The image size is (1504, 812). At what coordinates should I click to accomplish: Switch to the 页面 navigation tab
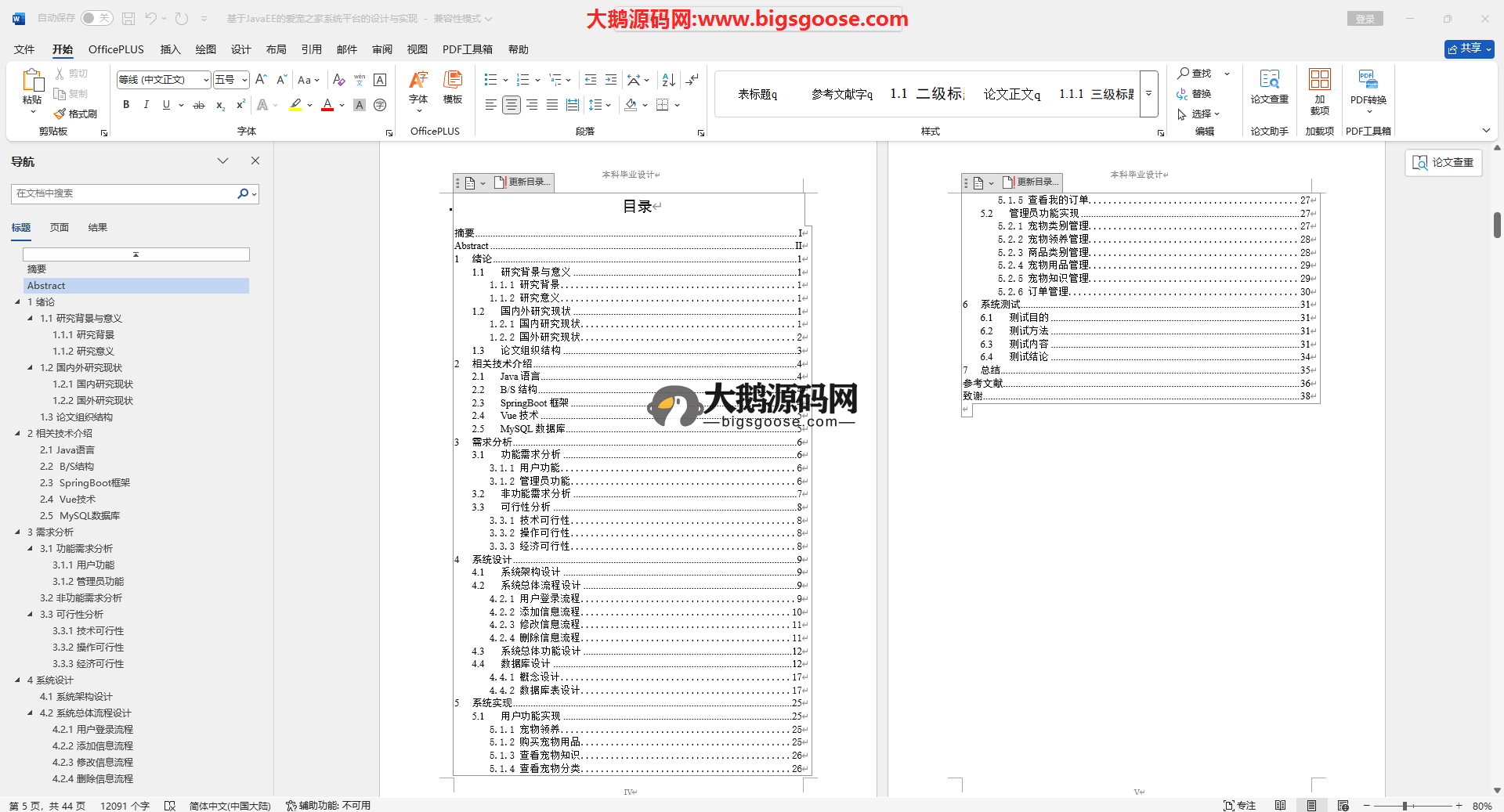[60, 228]
